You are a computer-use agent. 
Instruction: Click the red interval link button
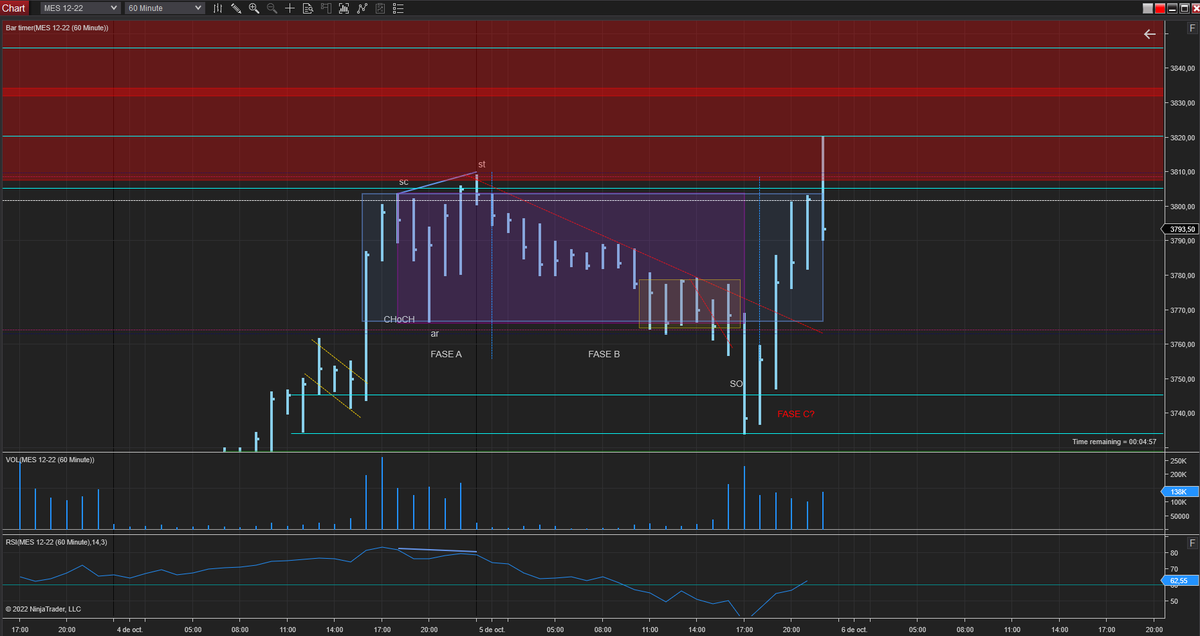click(1160, 8)
